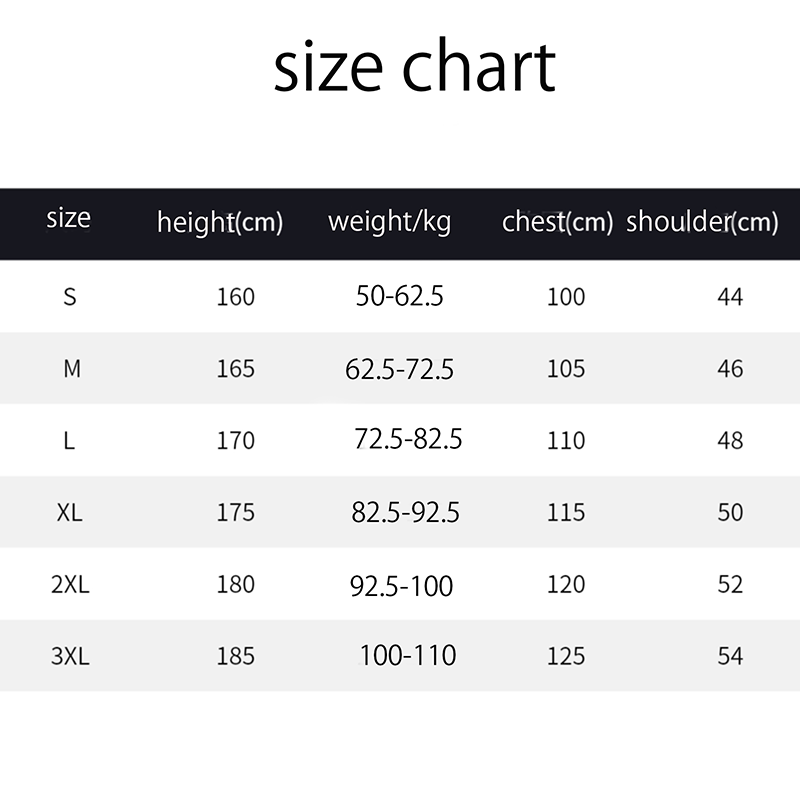Click the "shoulder(cm)" column header

coord(702,222)
